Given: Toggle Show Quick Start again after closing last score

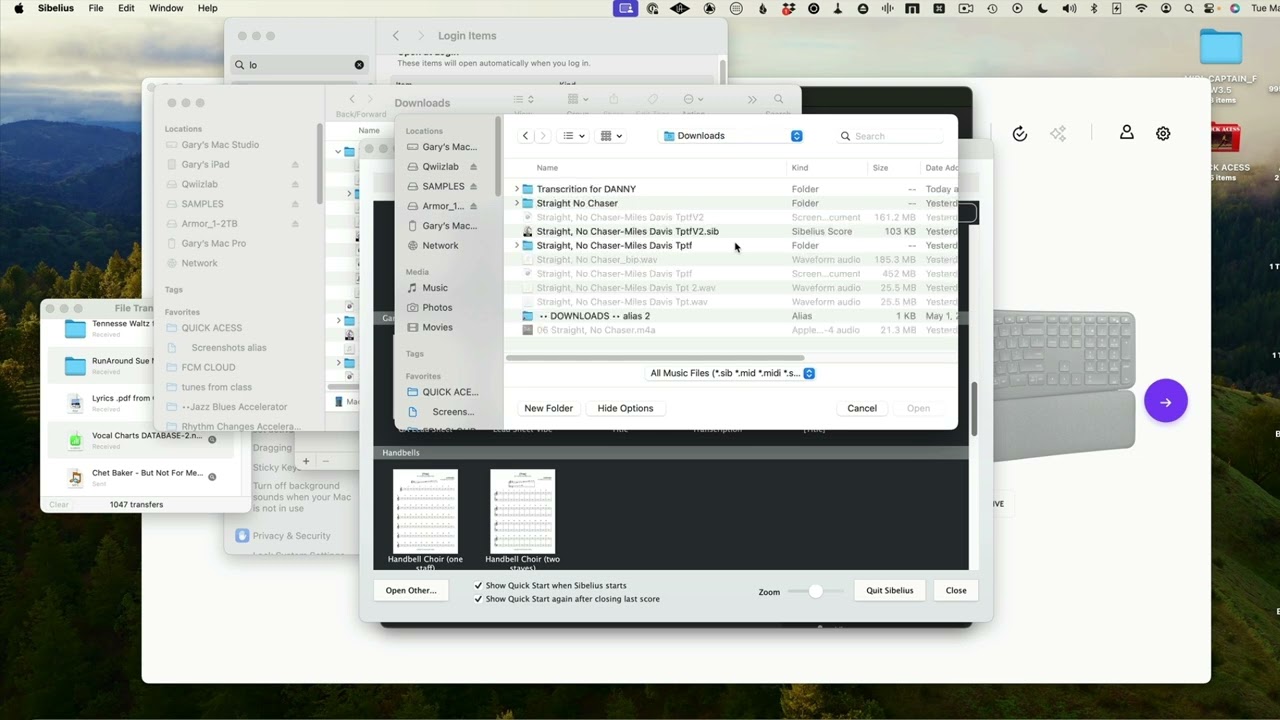Looking at the screenshot, I should click(478, 599).
